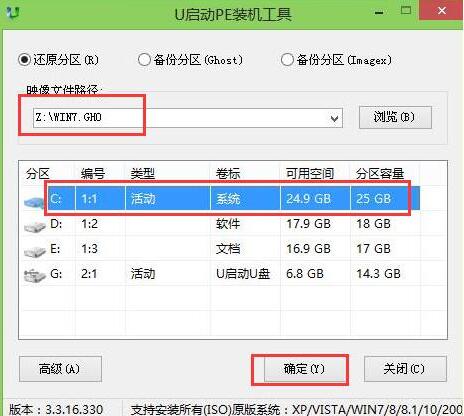Select the 还原分区 (R) radio option

click(24, 60)
